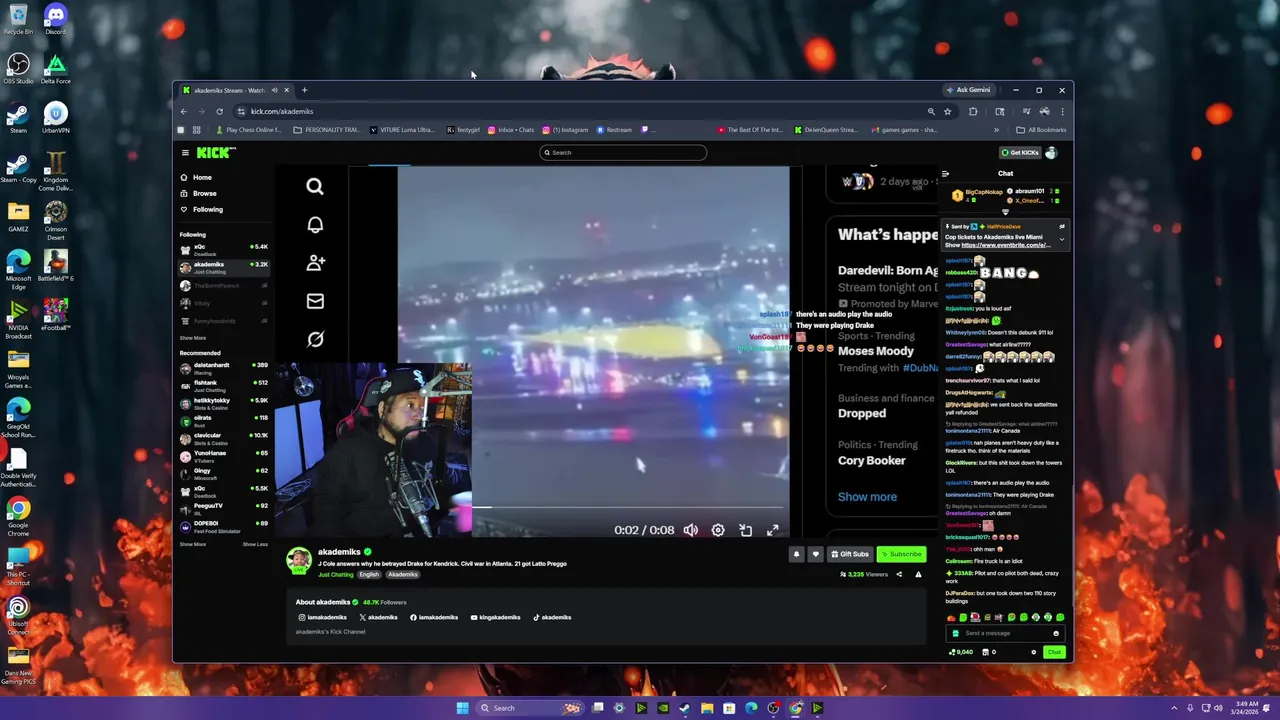Open the Instagram bookmark

pos(566,130)
